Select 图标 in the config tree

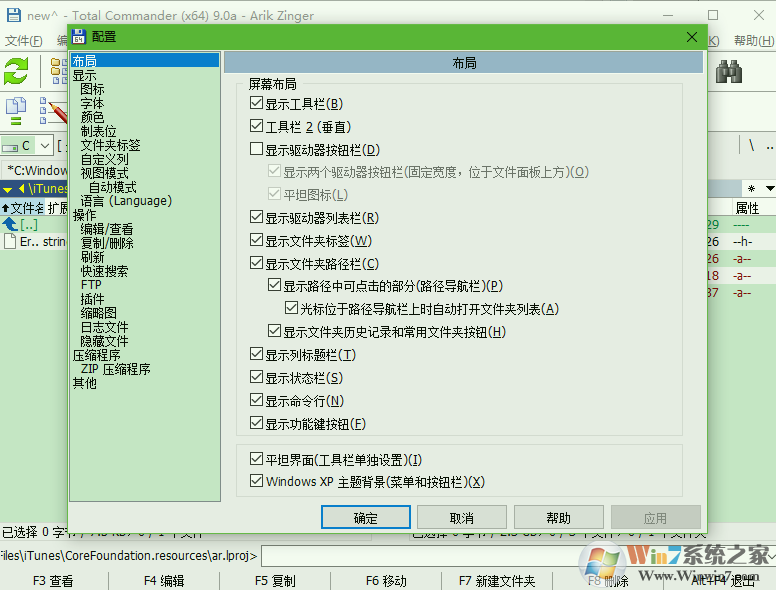pyautogui.click(x=93, y=89)
